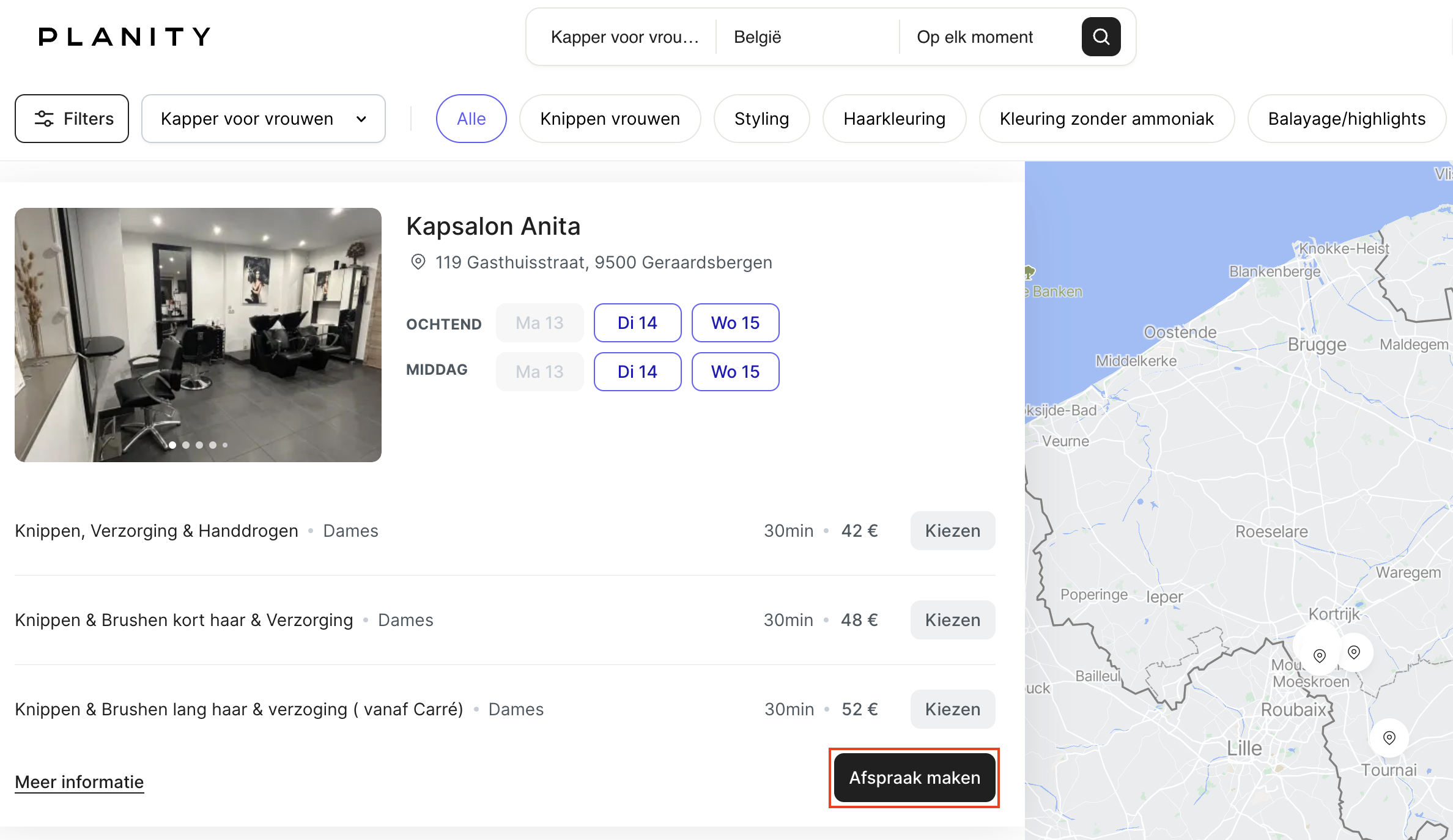Click the 119 Gasthuisstraat address text

click(604, 262)
